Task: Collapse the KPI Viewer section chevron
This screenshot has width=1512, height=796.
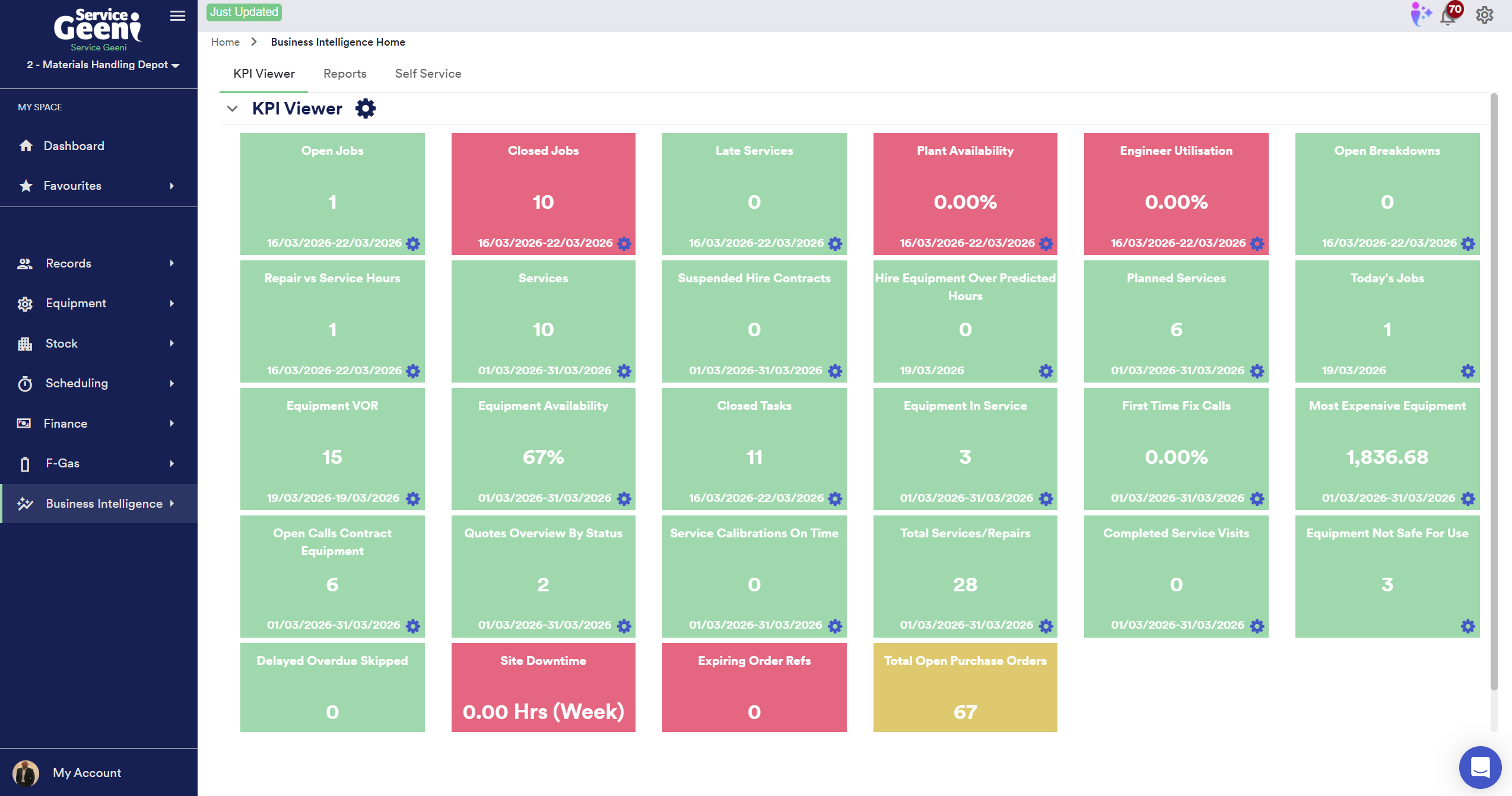Action: (x=233, y=109)
